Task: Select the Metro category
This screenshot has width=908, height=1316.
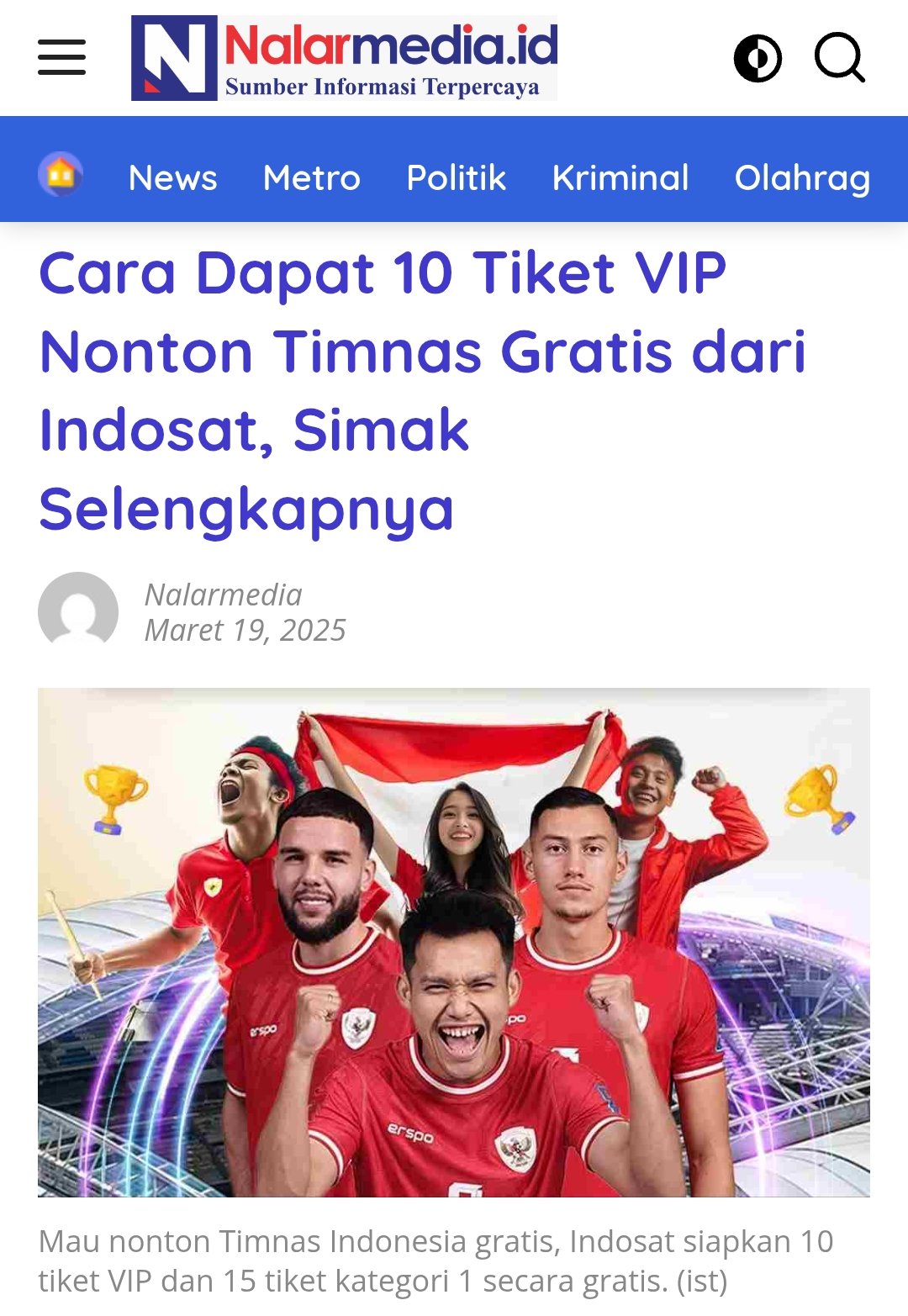Action: click(x=312, y=177)
